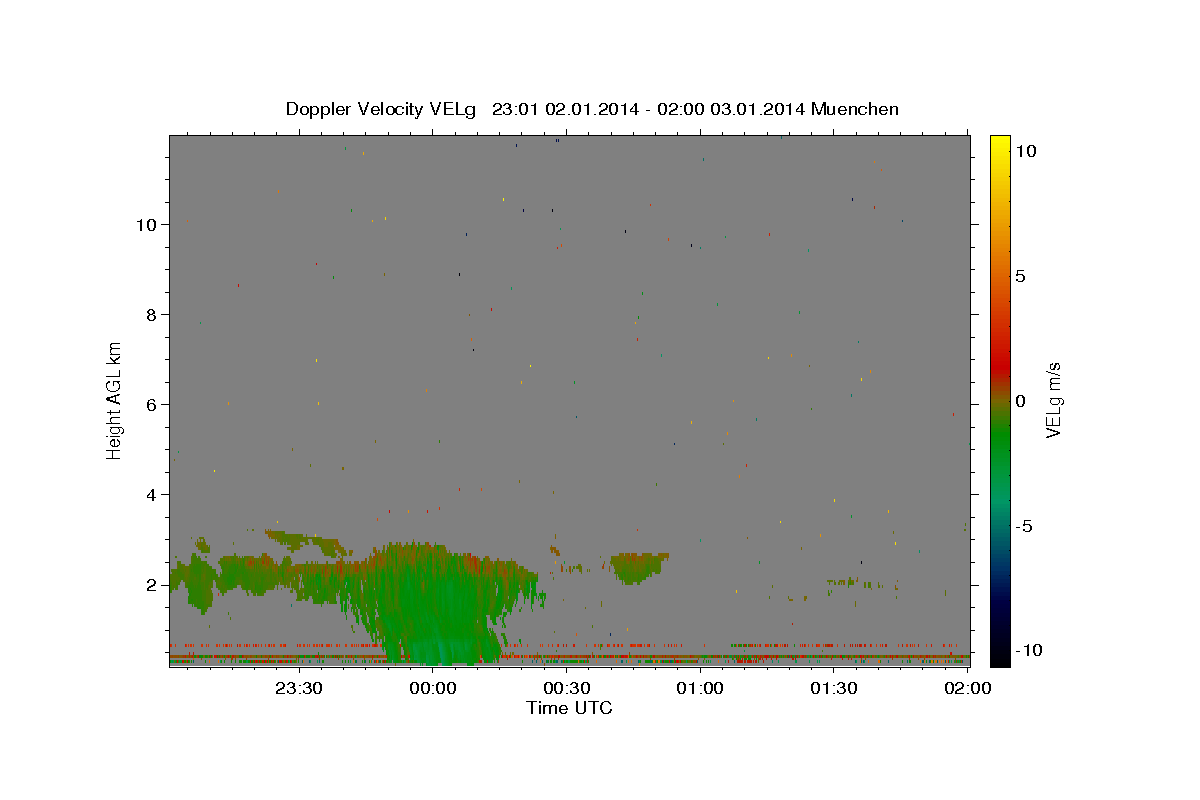
Task: Click the height tick label 4
Action: coord(151,495)
